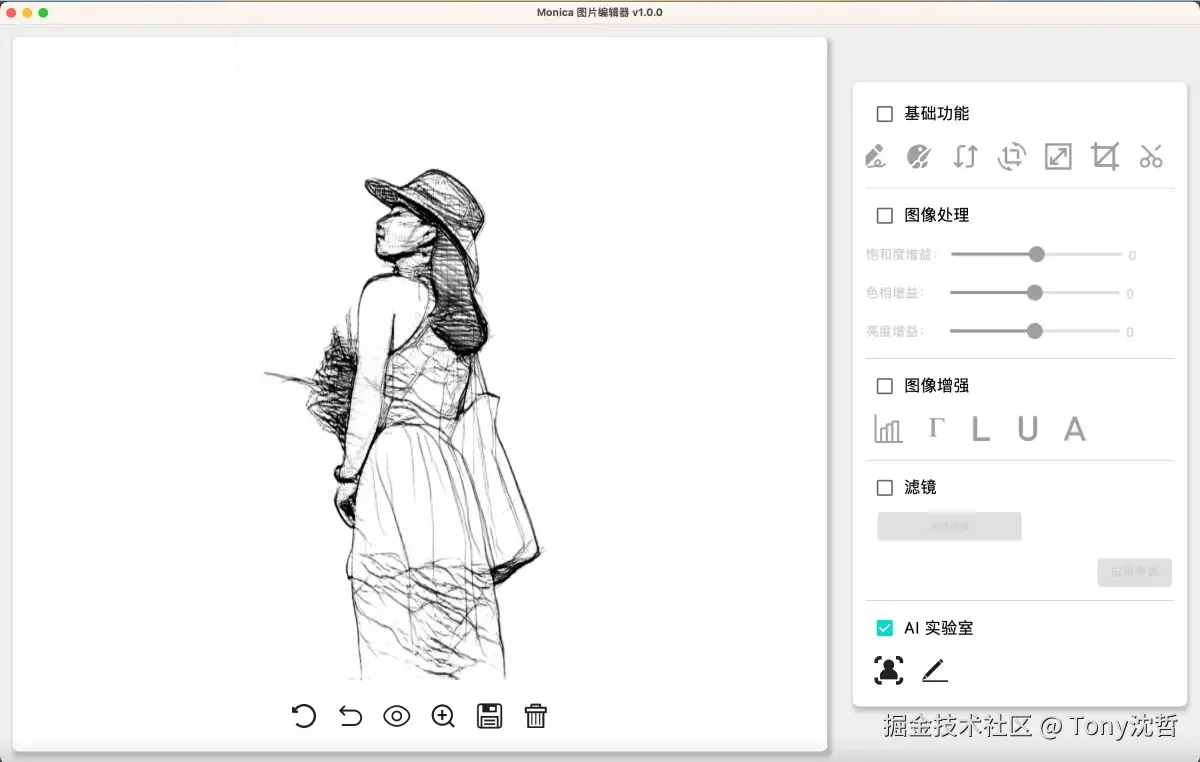This screenshot has width=1200, height=762.
Task: Click the AI 实验室 section label
Action: click(x=939, y=628)
